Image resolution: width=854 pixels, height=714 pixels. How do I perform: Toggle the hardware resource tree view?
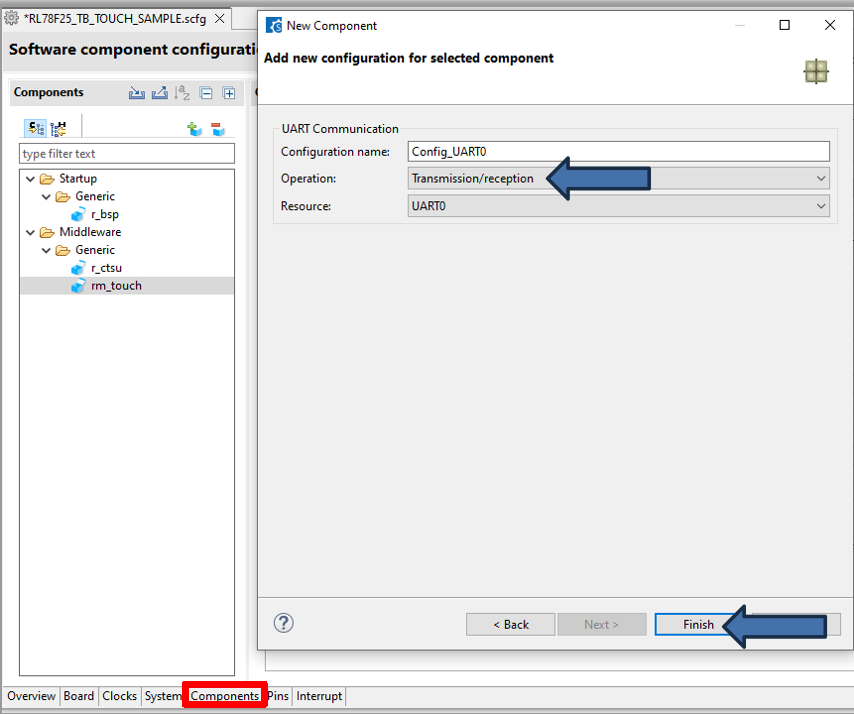[59, 128]
